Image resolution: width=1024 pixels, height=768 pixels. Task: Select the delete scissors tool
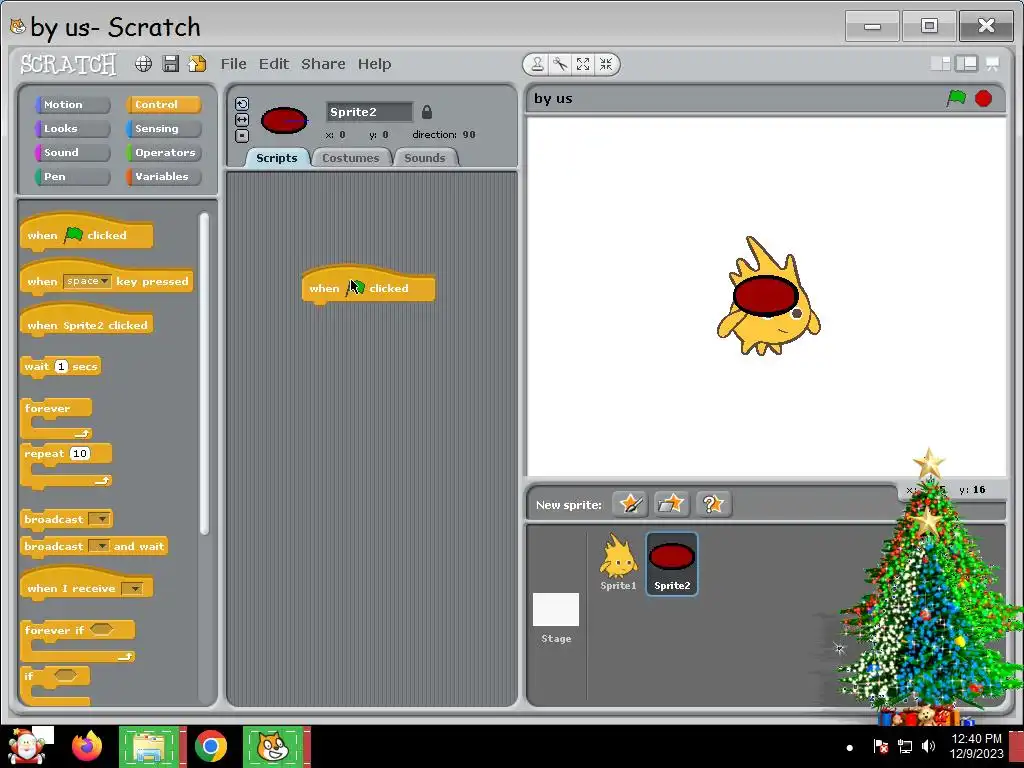click(x=560, y=64)
